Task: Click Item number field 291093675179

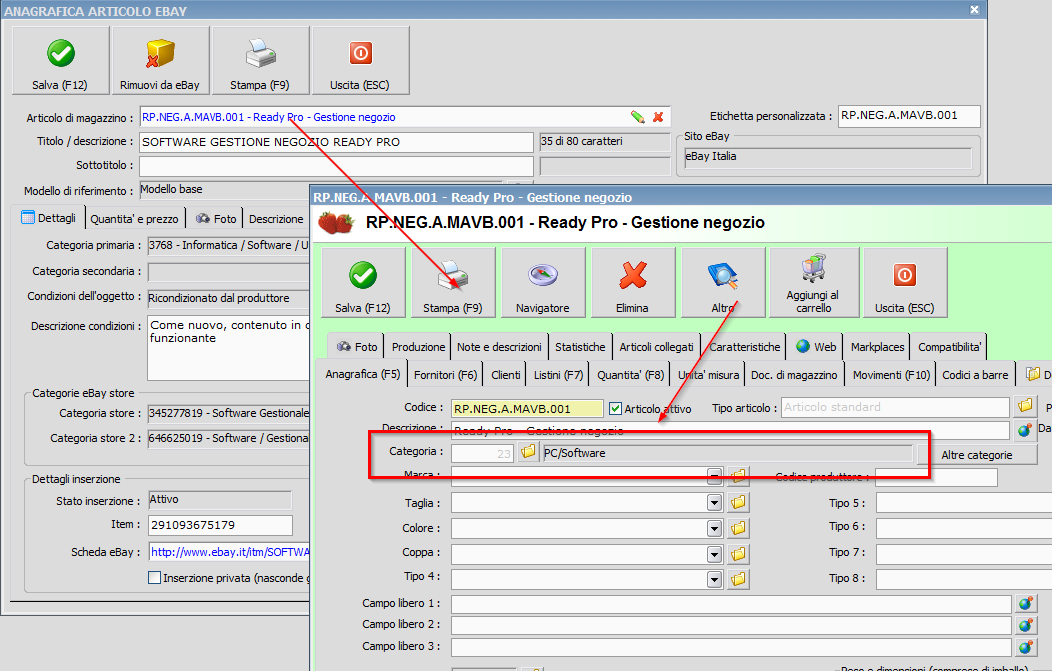Action: coord(220,525)
